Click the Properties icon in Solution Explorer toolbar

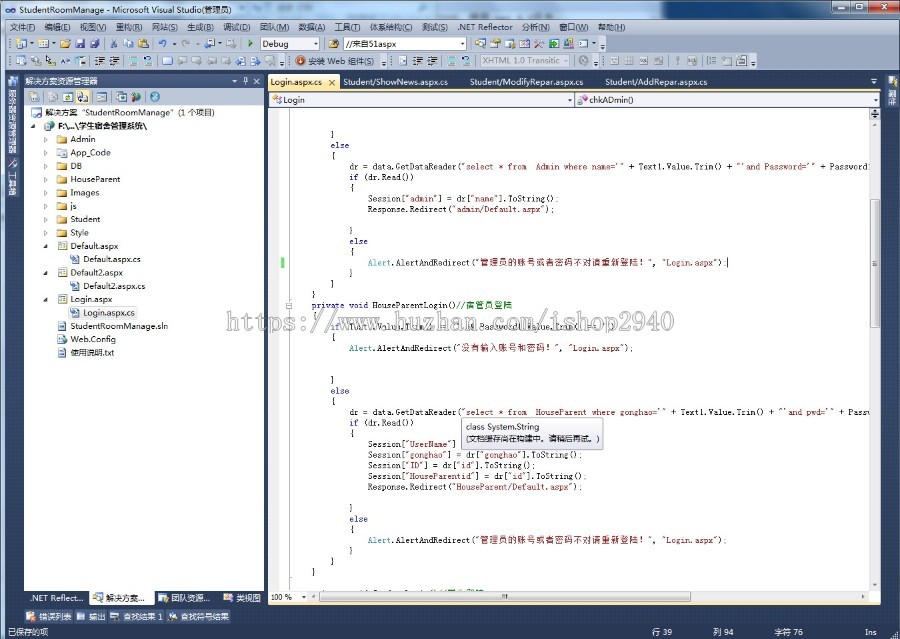click(x=34, y=97)
